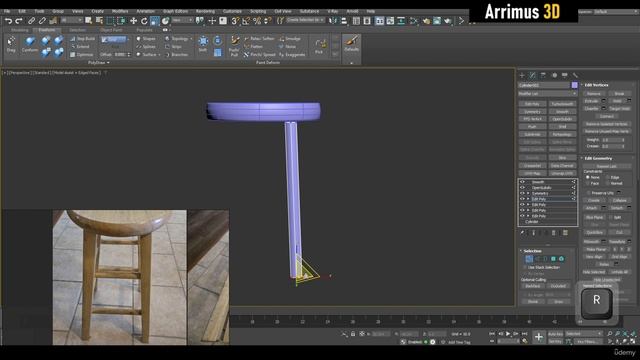Click Remove Modifier trash icon below stack
The image size is (640, 360).
(553, 233)
